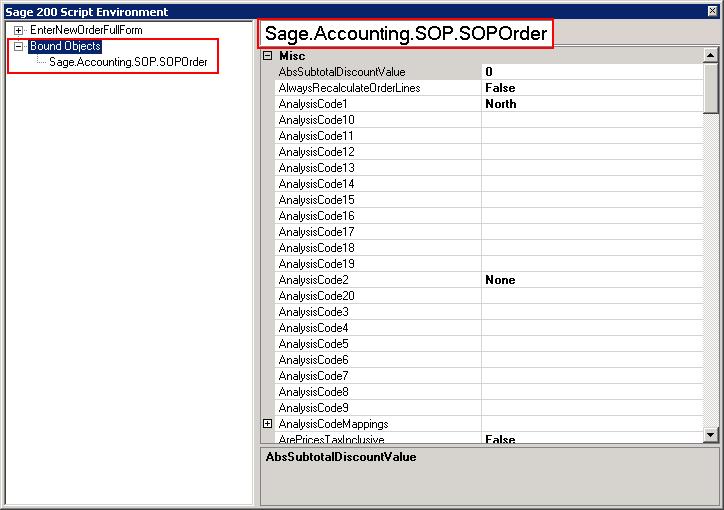Expand the AnalysisCodeMappings property
Screen dimensions: 724x510
[x=267, y=424]
